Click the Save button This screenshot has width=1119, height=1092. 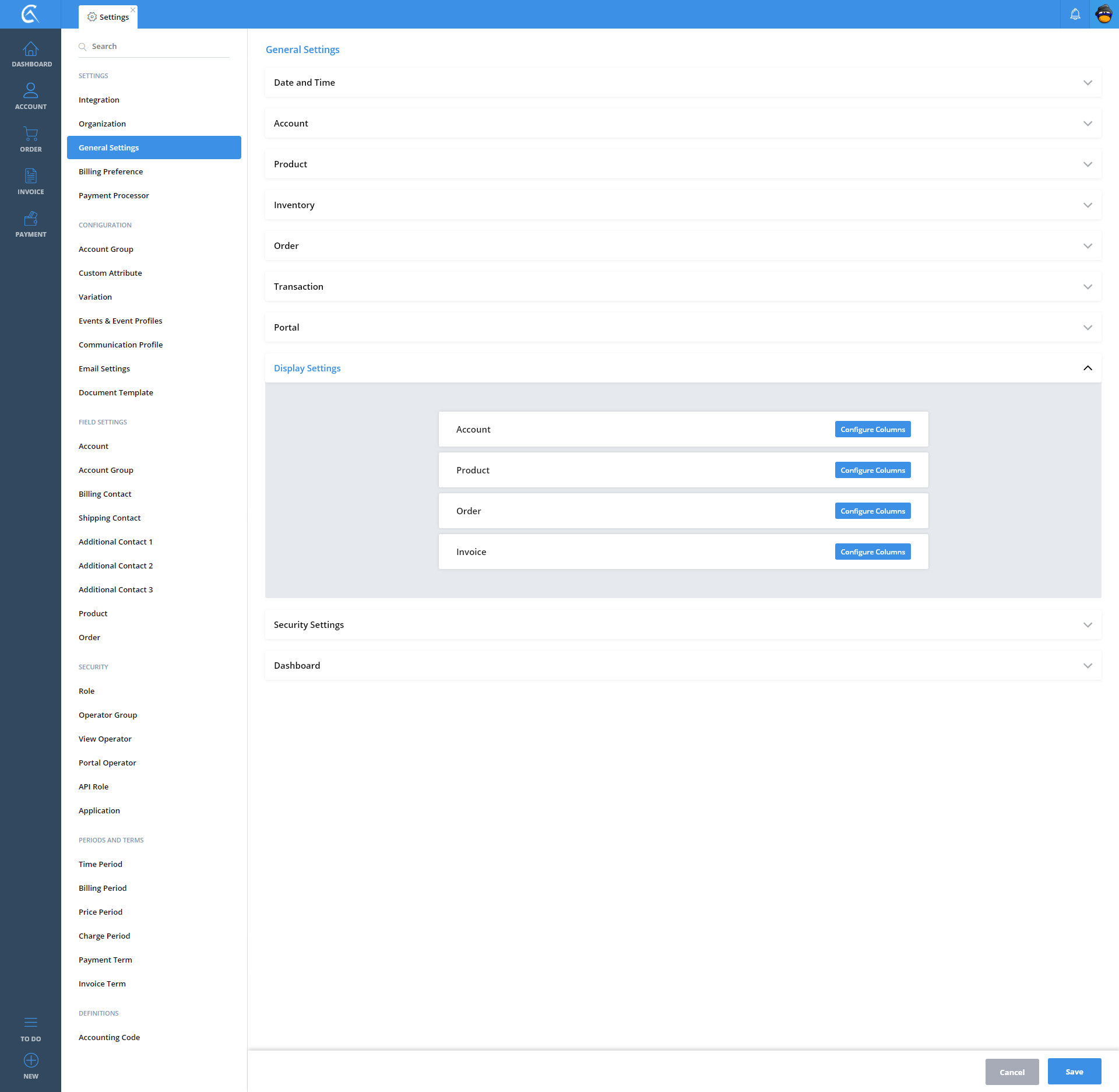click(x=1074, y=1072)
